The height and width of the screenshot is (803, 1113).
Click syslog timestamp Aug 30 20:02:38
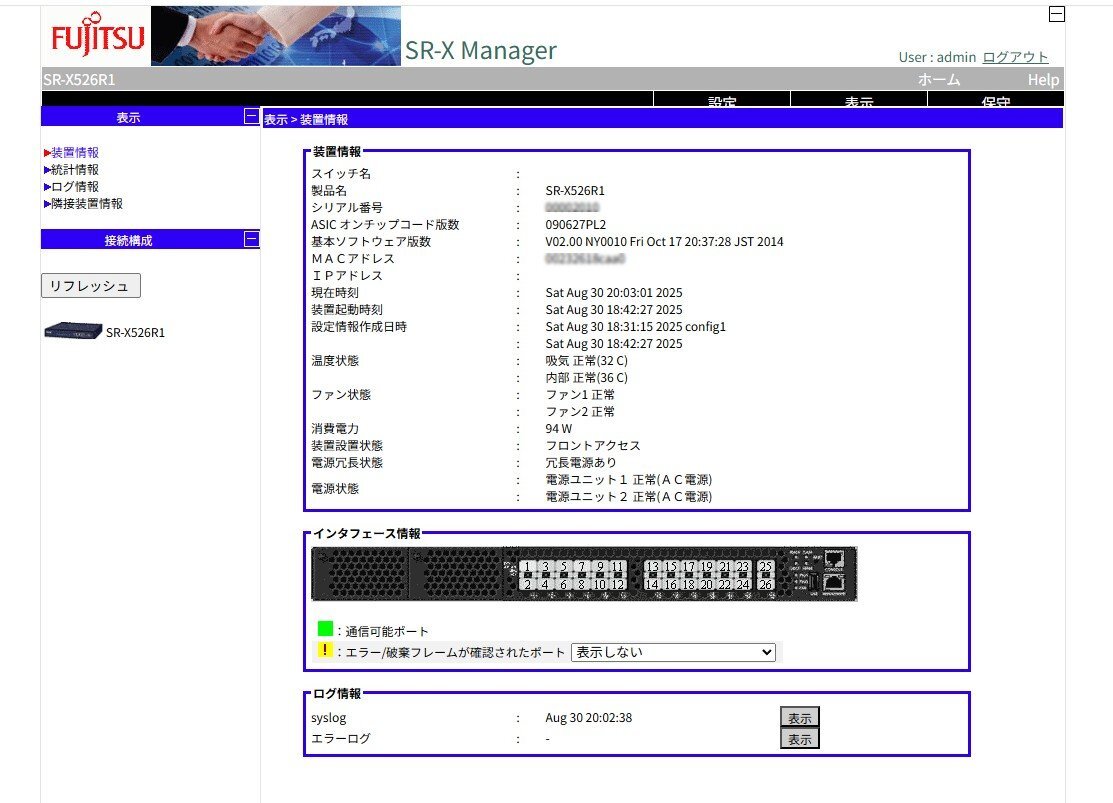(x=588, y=718)
